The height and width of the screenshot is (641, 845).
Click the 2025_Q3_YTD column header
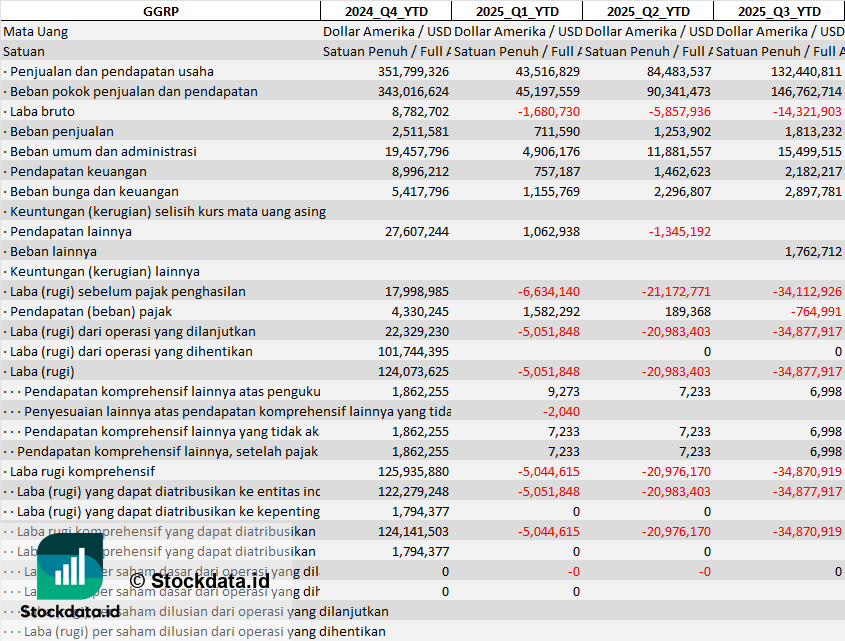tap(779, 11)
